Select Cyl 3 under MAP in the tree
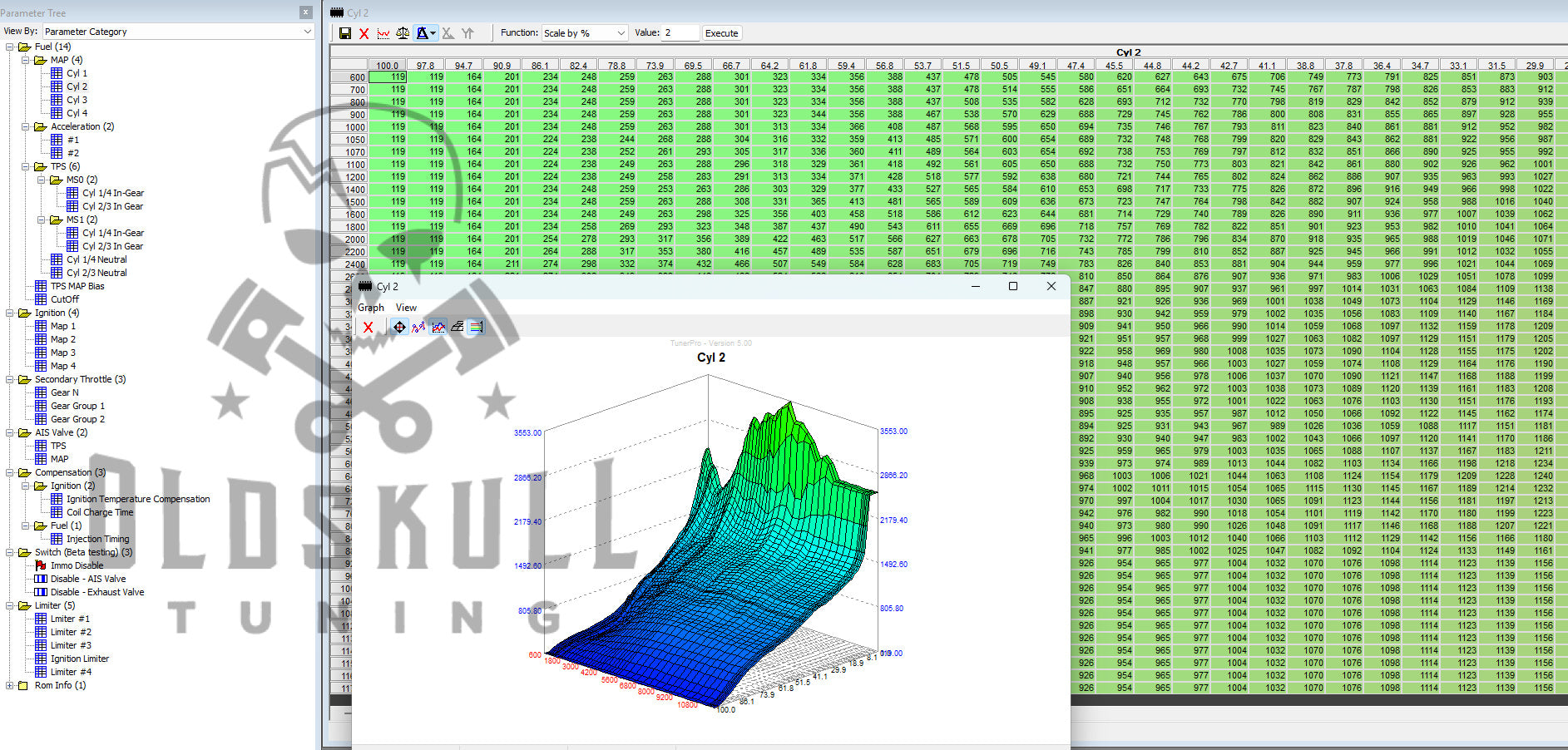This screenshot has height=750, width=1568. (x=77, y=100)
